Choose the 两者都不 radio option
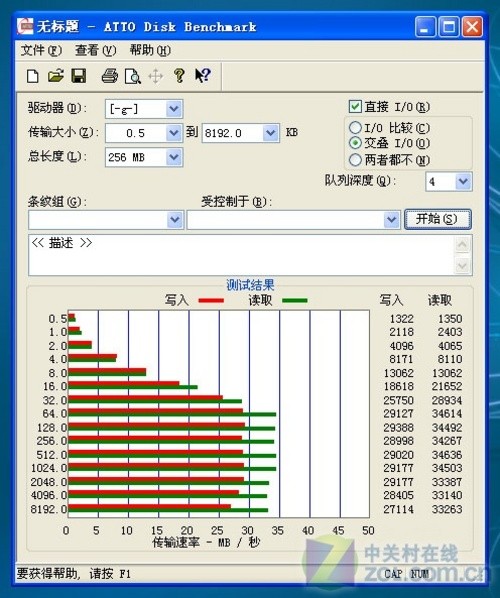500x598 pixels. pyautogui.click(x=355, y=159)
